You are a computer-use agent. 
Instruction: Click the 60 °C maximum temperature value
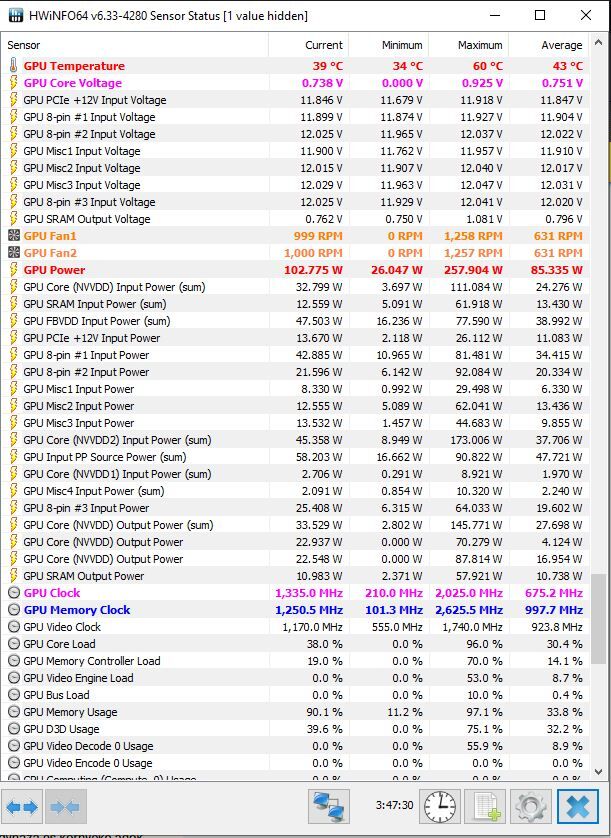(x=488, y=66)
